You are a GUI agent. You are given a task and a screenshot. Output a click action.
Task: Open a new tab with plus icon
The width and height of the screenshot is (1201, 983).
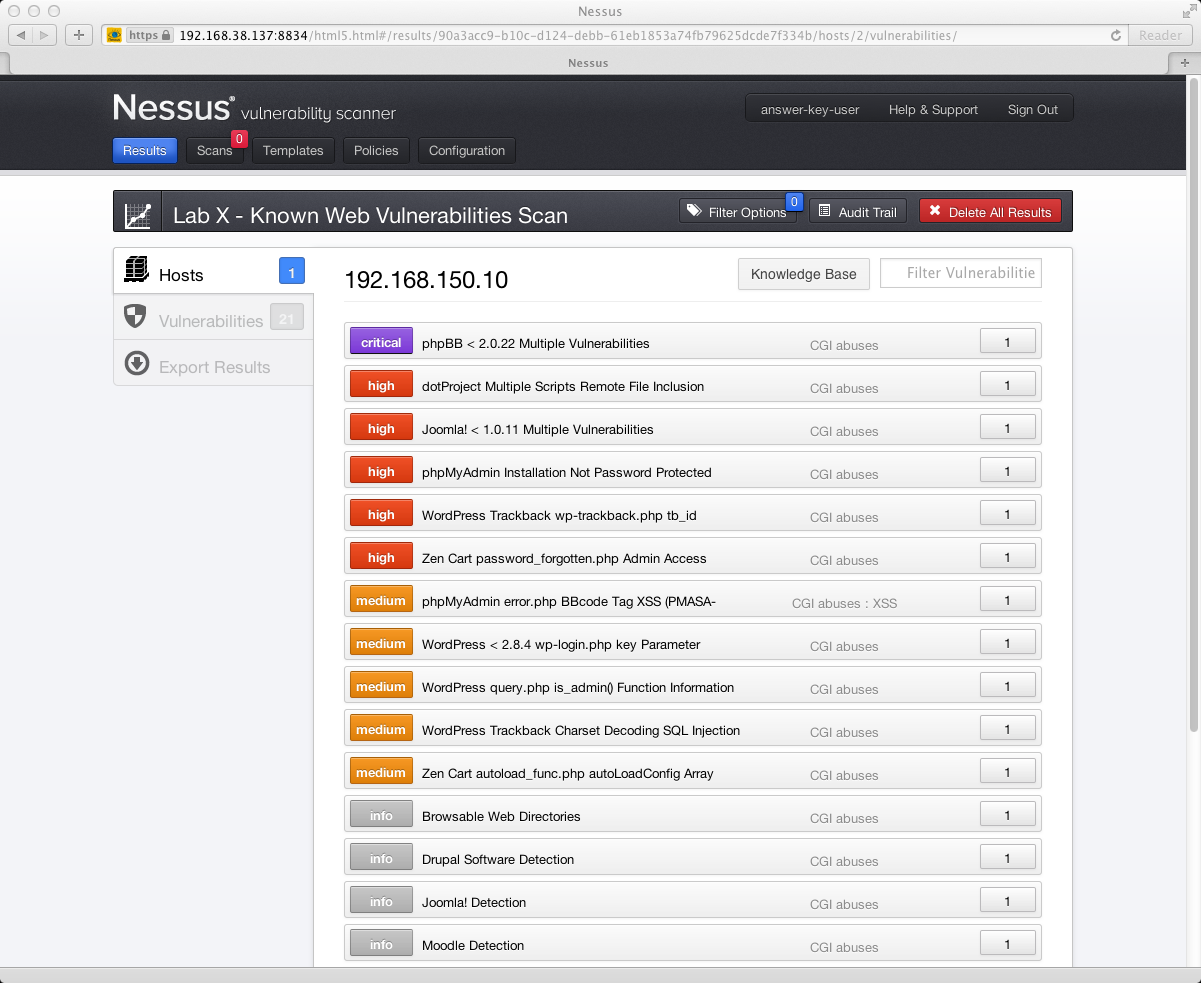point(1185,62)
